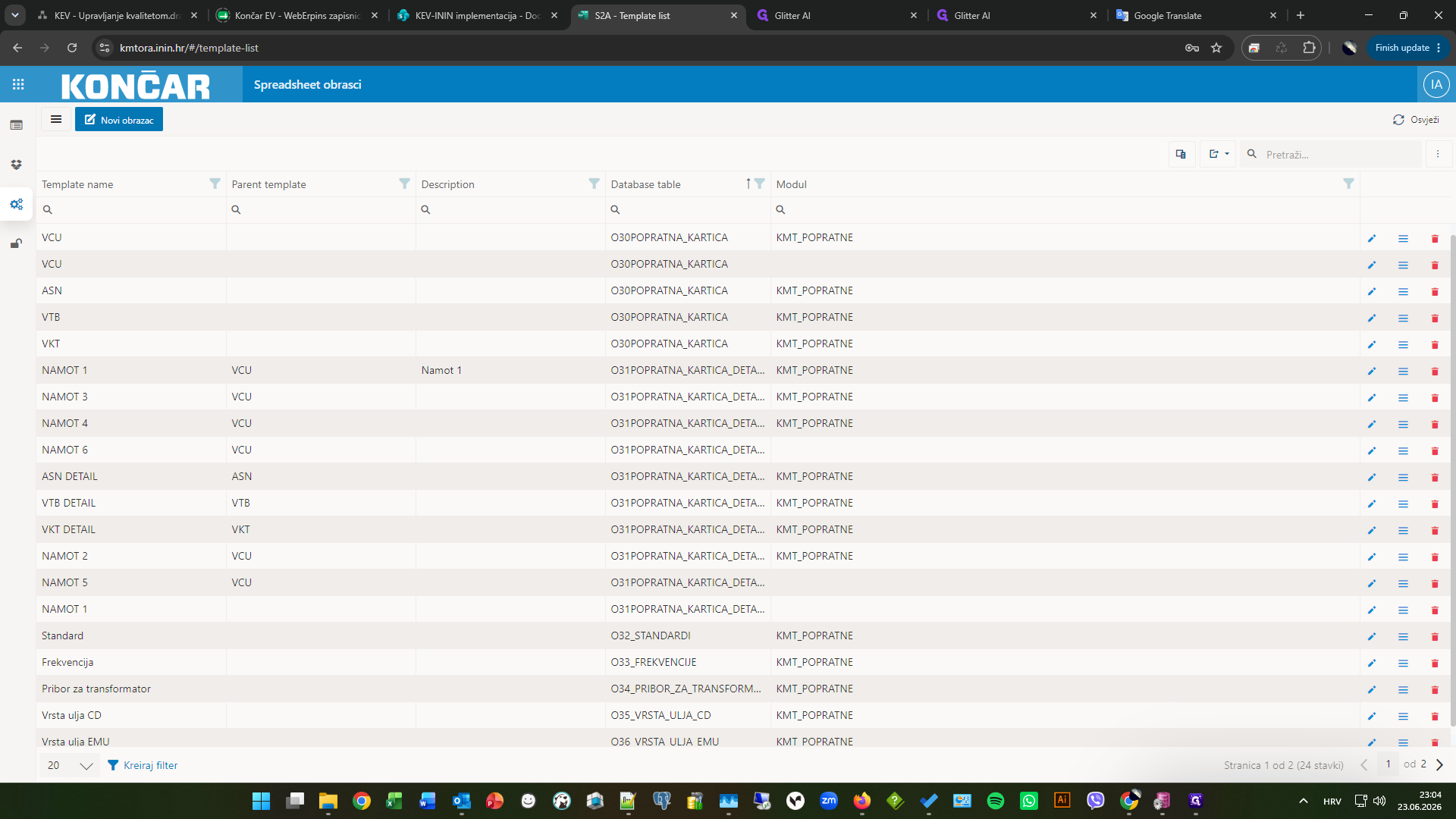Open the column chooser icon

(1181, 154)
